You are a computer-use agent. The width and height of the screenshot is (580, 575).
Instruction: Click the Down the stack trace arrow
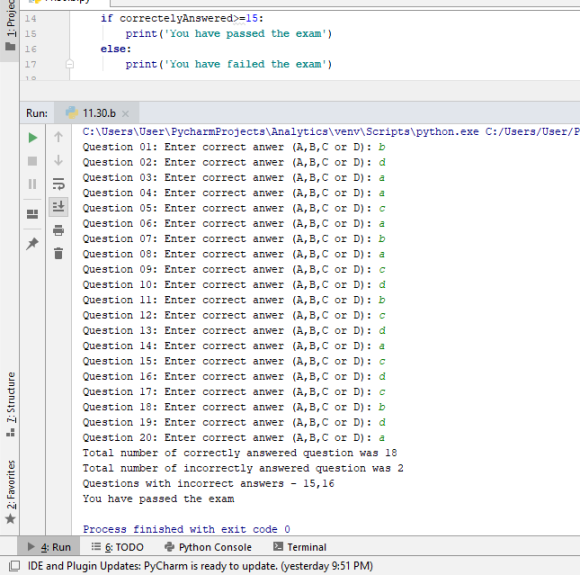(x=58, y=160)
